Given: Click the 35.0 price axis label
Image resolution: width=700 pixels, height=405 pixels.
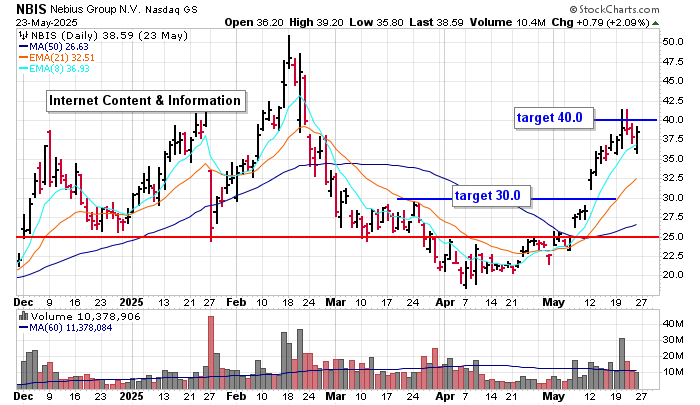Looking at the screenshot, I should tap(673, 159).
